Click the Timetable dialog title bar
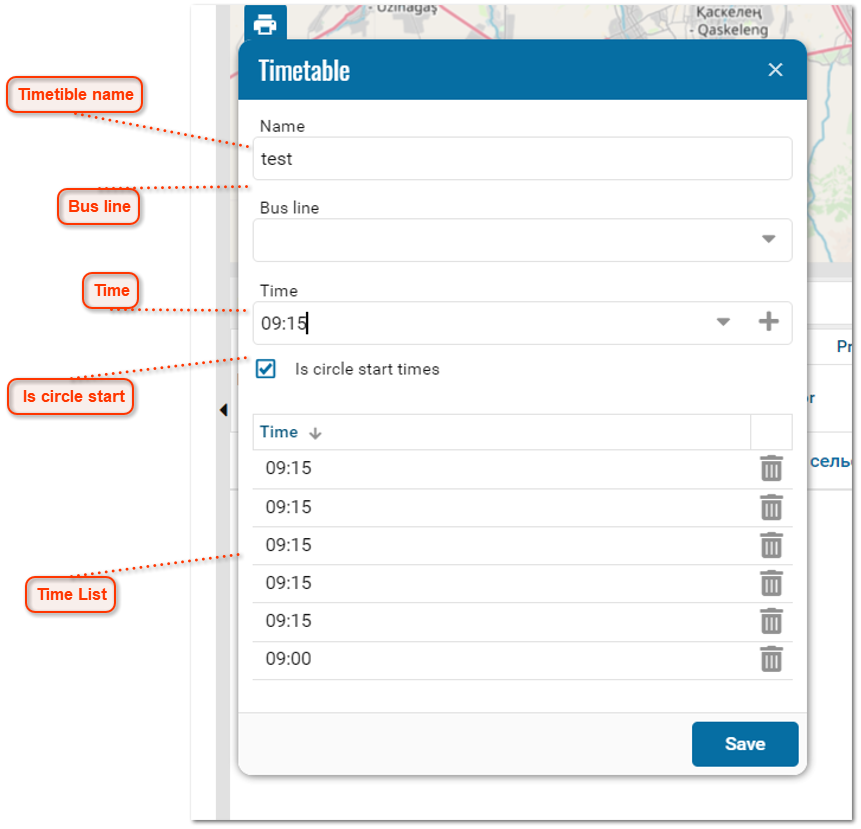Screen dimensions: 861x829 [450, 70]
